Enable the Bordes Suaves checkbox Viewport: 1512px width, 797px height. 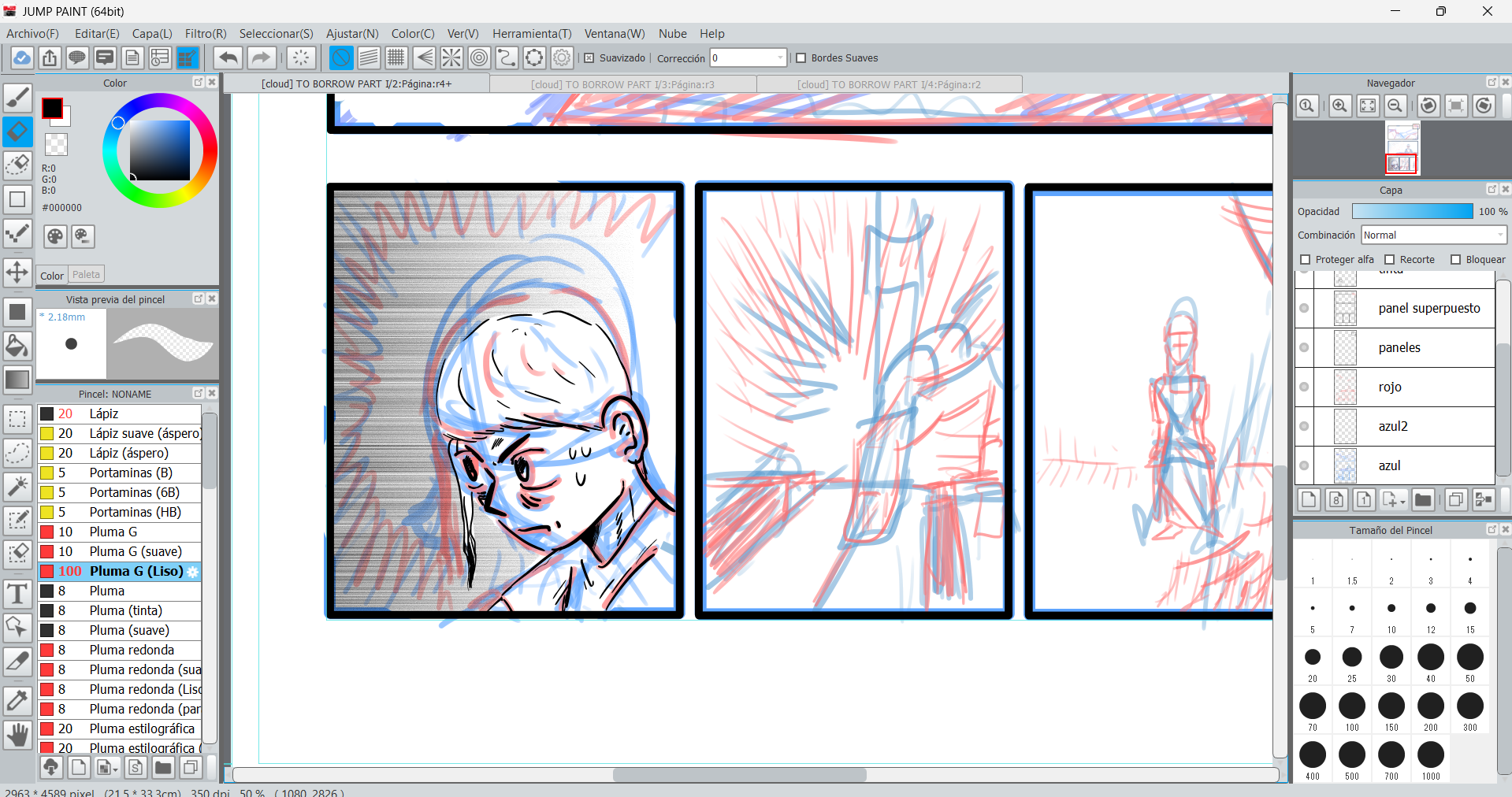pyautogui.click(x=801, y=58)
